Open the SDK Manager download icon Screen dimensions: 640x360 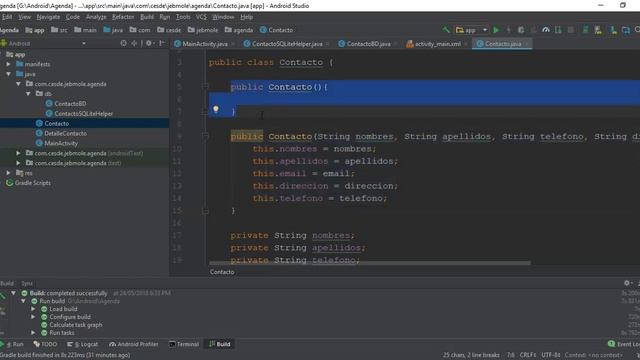613,30
